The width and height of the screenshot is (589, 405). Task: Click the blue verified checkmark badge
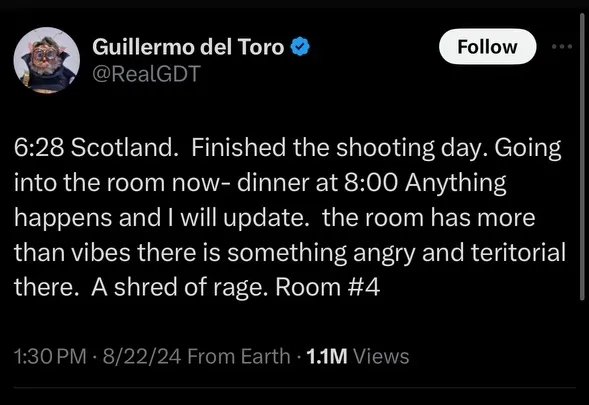(x=300, y=47)
